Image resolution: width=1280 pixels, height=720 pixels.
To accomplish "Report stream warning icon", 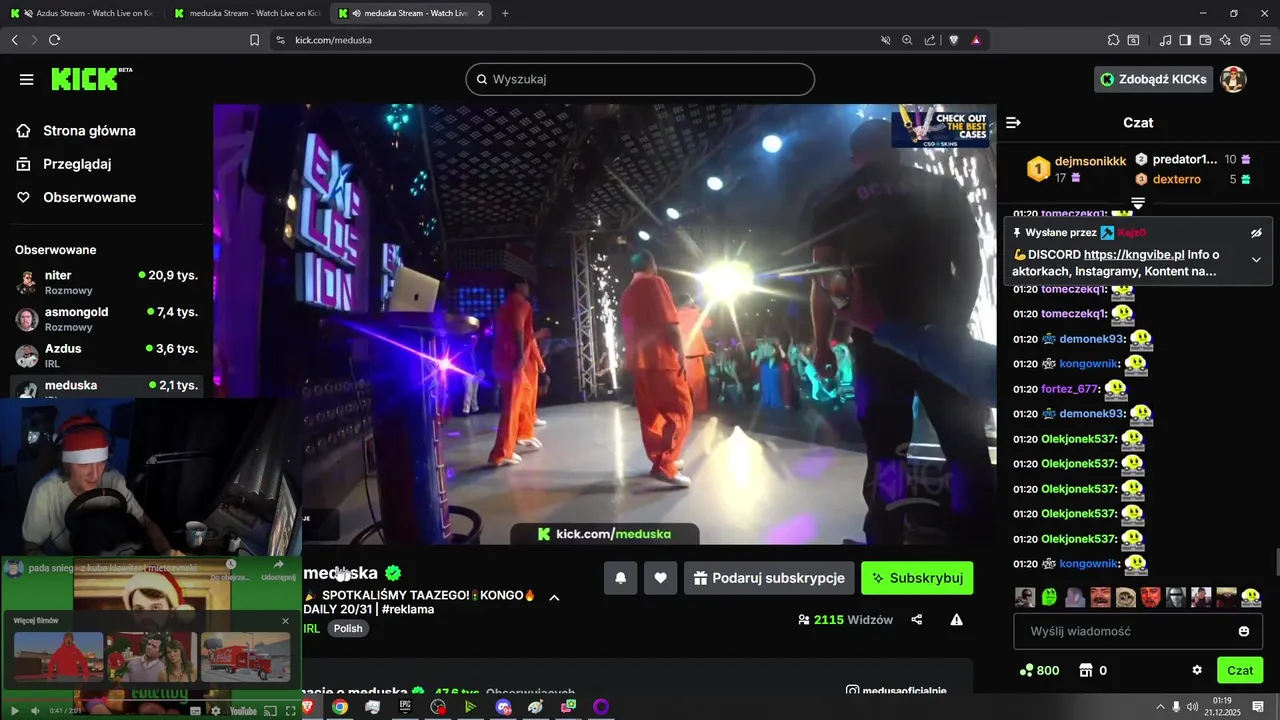I will pos(956,620).
